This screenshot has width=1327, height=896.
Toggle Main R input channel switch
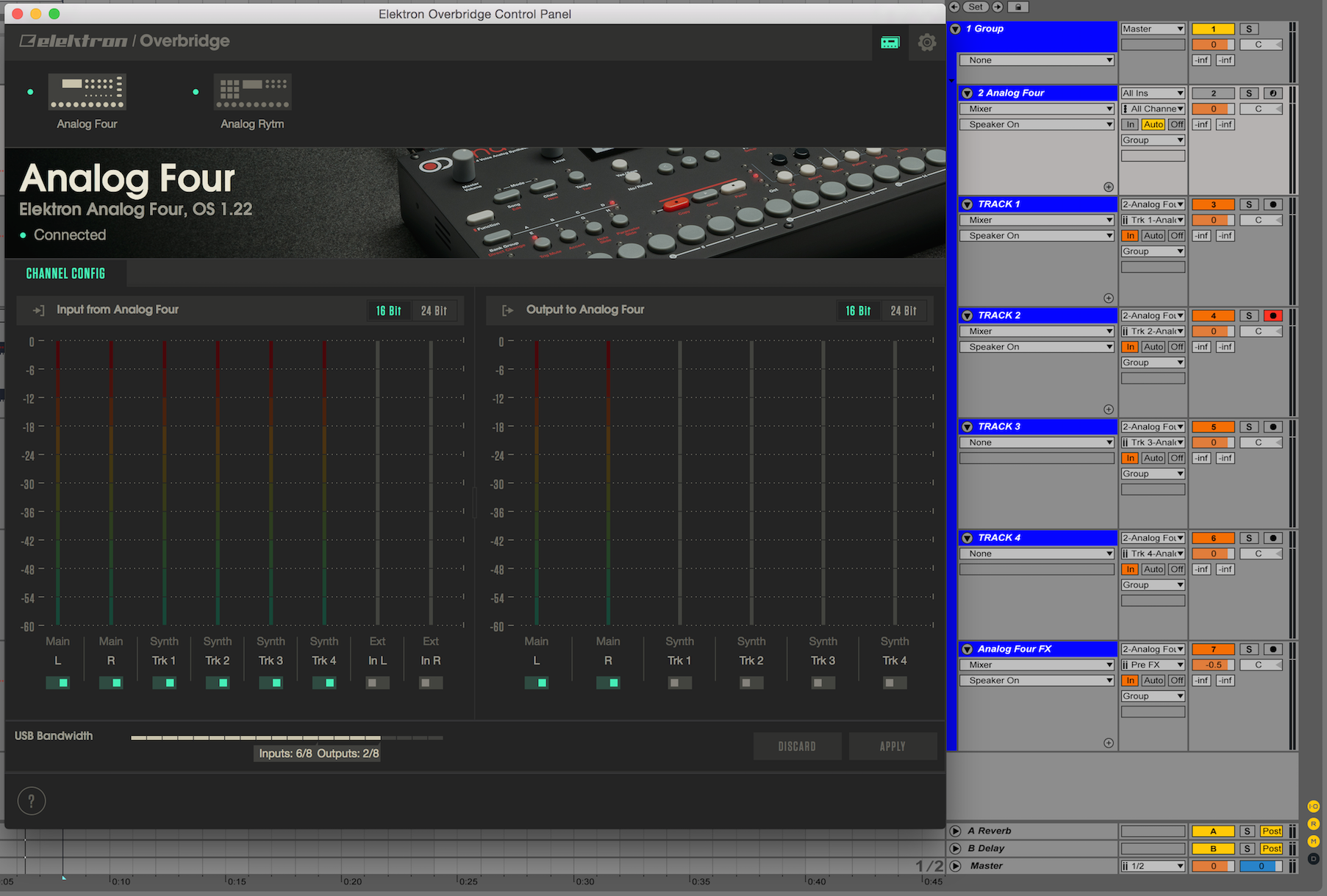pyautogui.click(x=111, y=683)
